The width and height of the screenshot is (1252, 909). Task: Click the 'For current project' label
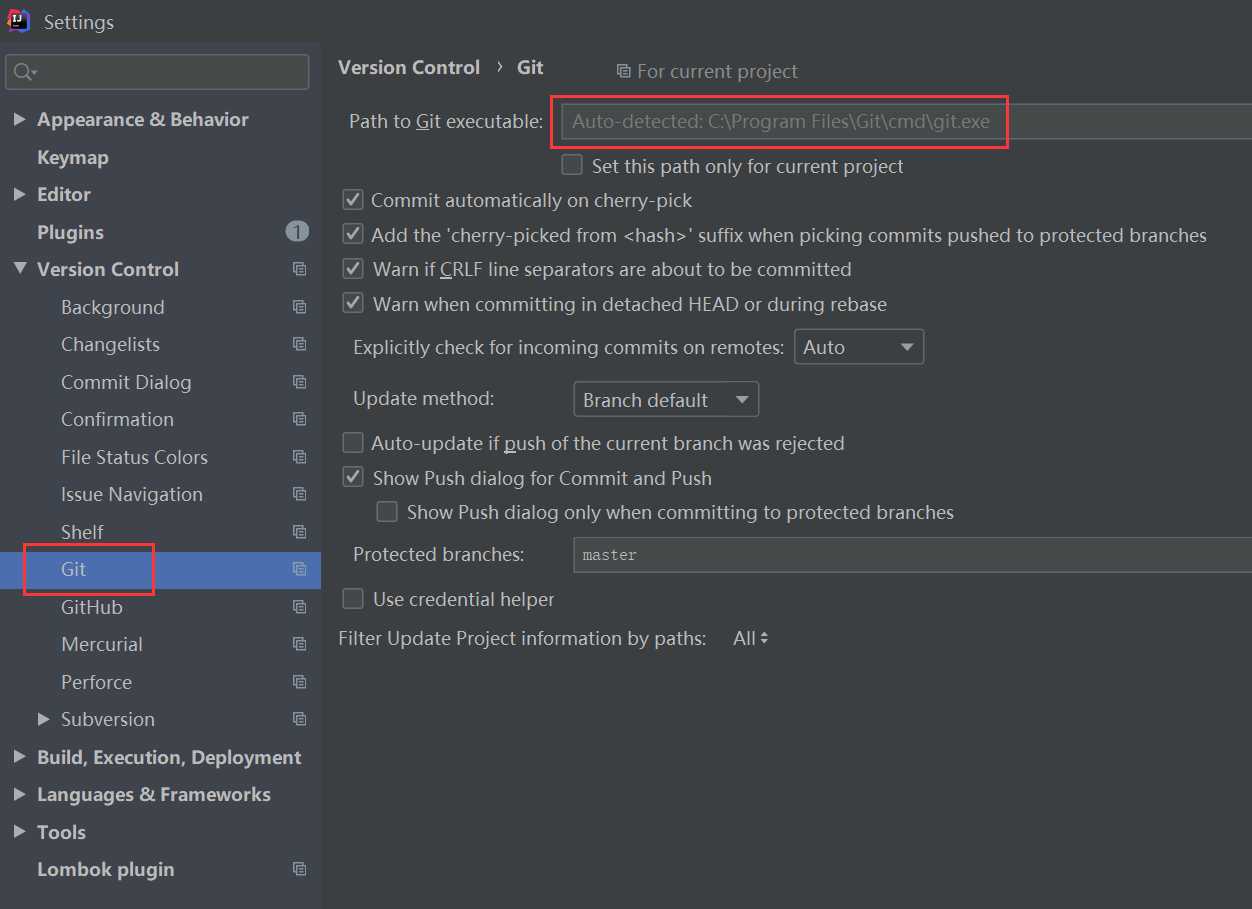point(717,71)
